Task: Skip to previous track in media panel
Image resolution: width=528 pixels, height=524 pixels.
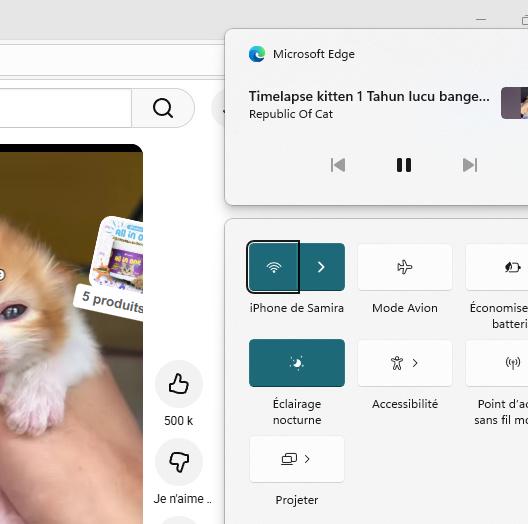Action: [x=338, y=165]
